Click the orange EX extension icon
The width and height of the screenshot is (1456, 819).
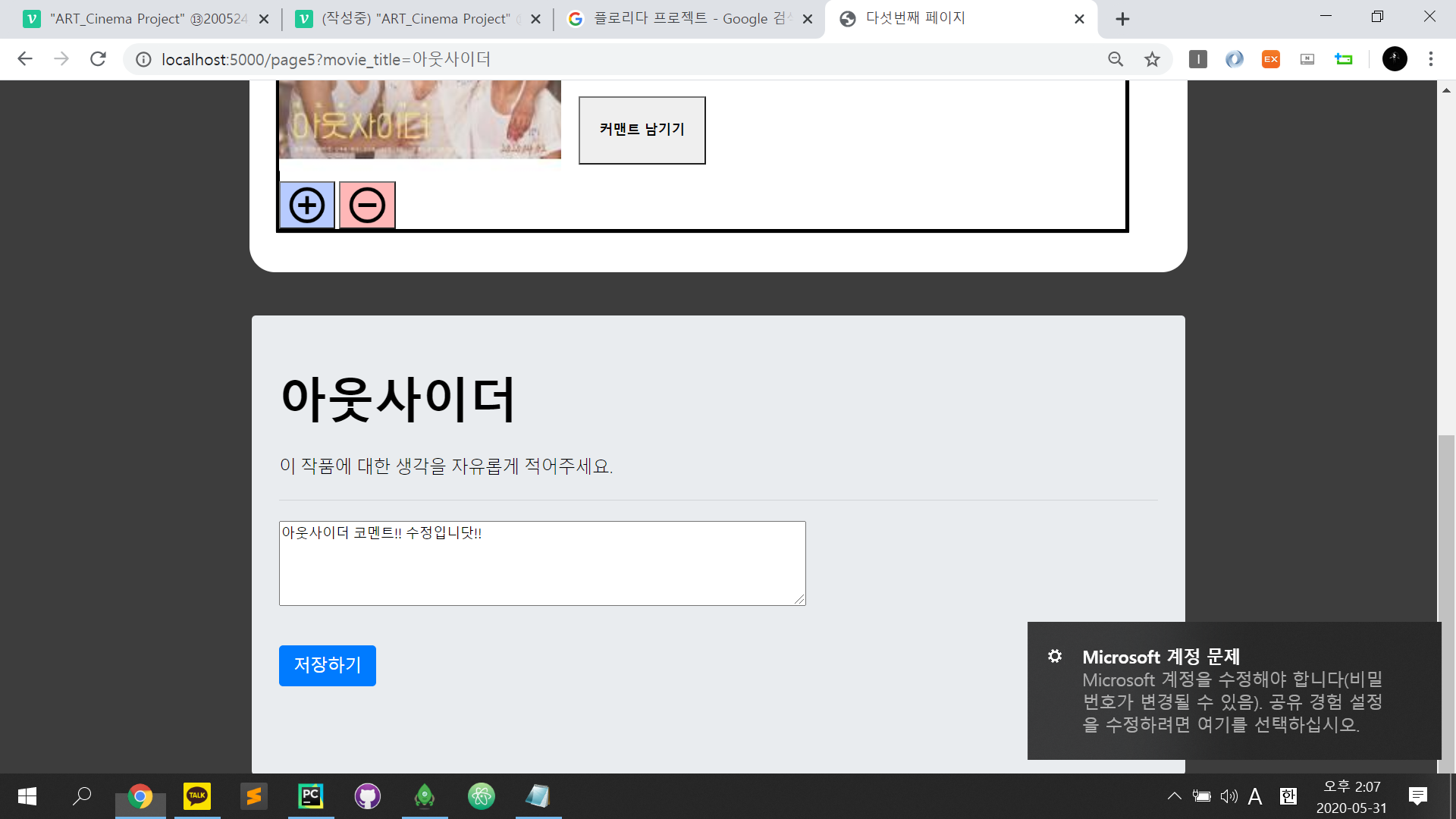[1271, 59]
